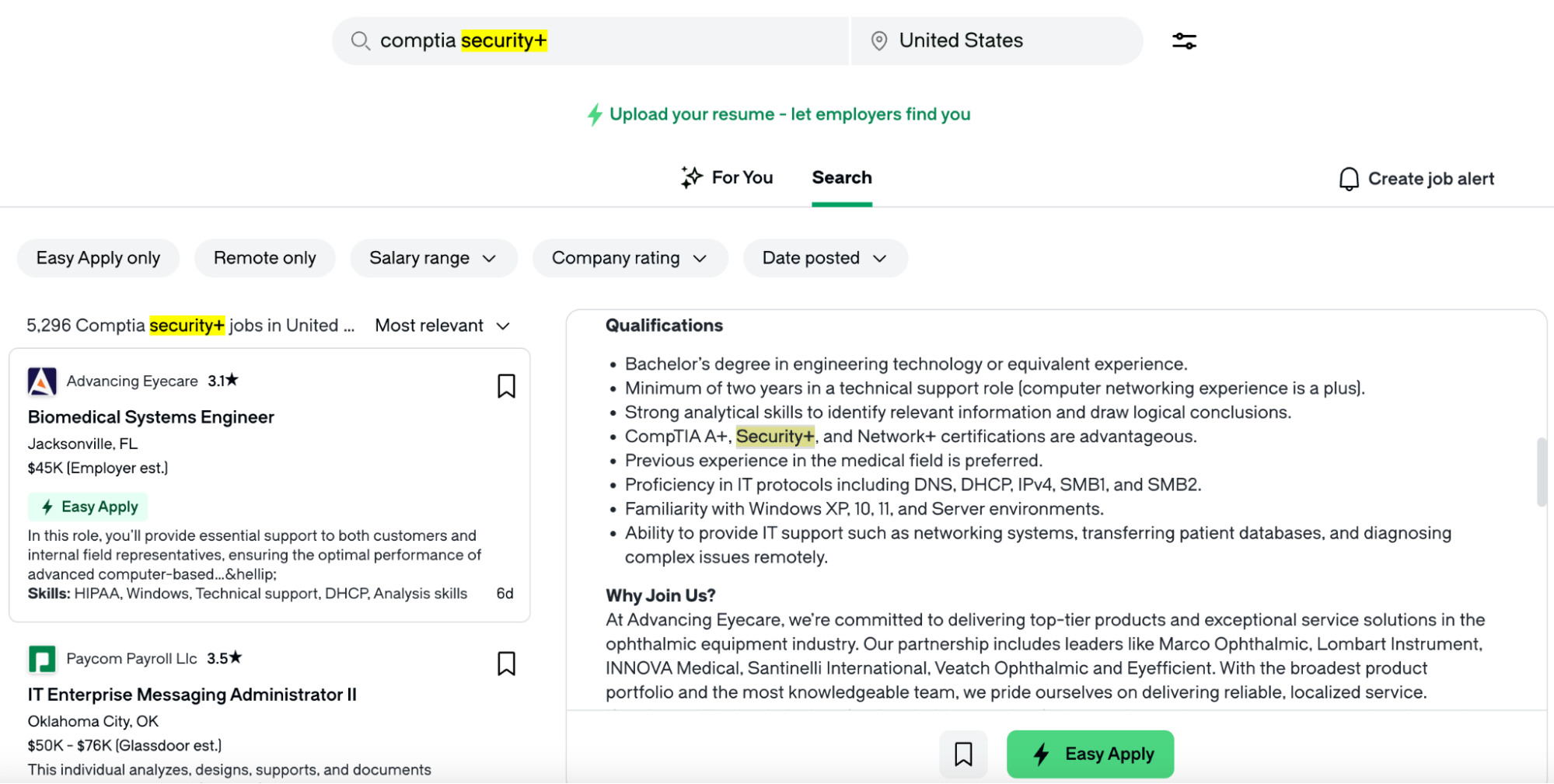Click the Advancing Eyecare company logo

(42, 382)
